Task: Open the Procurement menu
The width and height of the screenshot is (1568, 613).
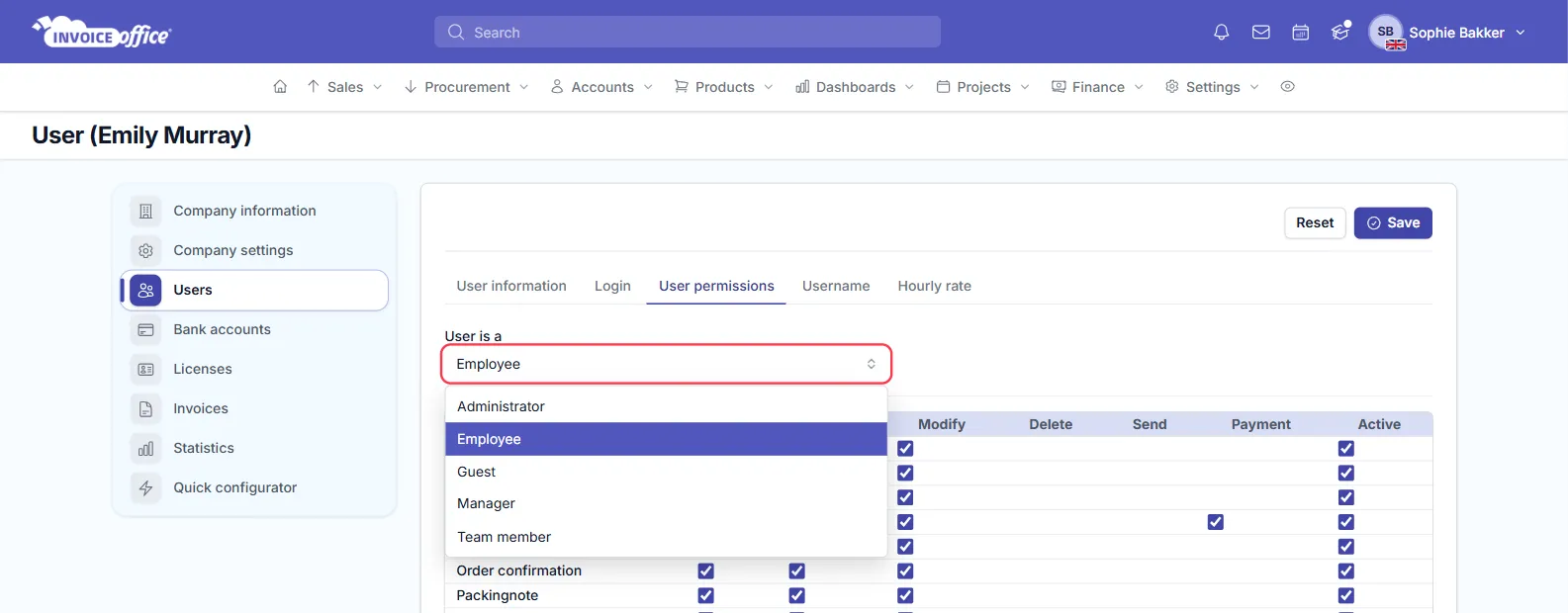Action: click(x=467, y=87)
